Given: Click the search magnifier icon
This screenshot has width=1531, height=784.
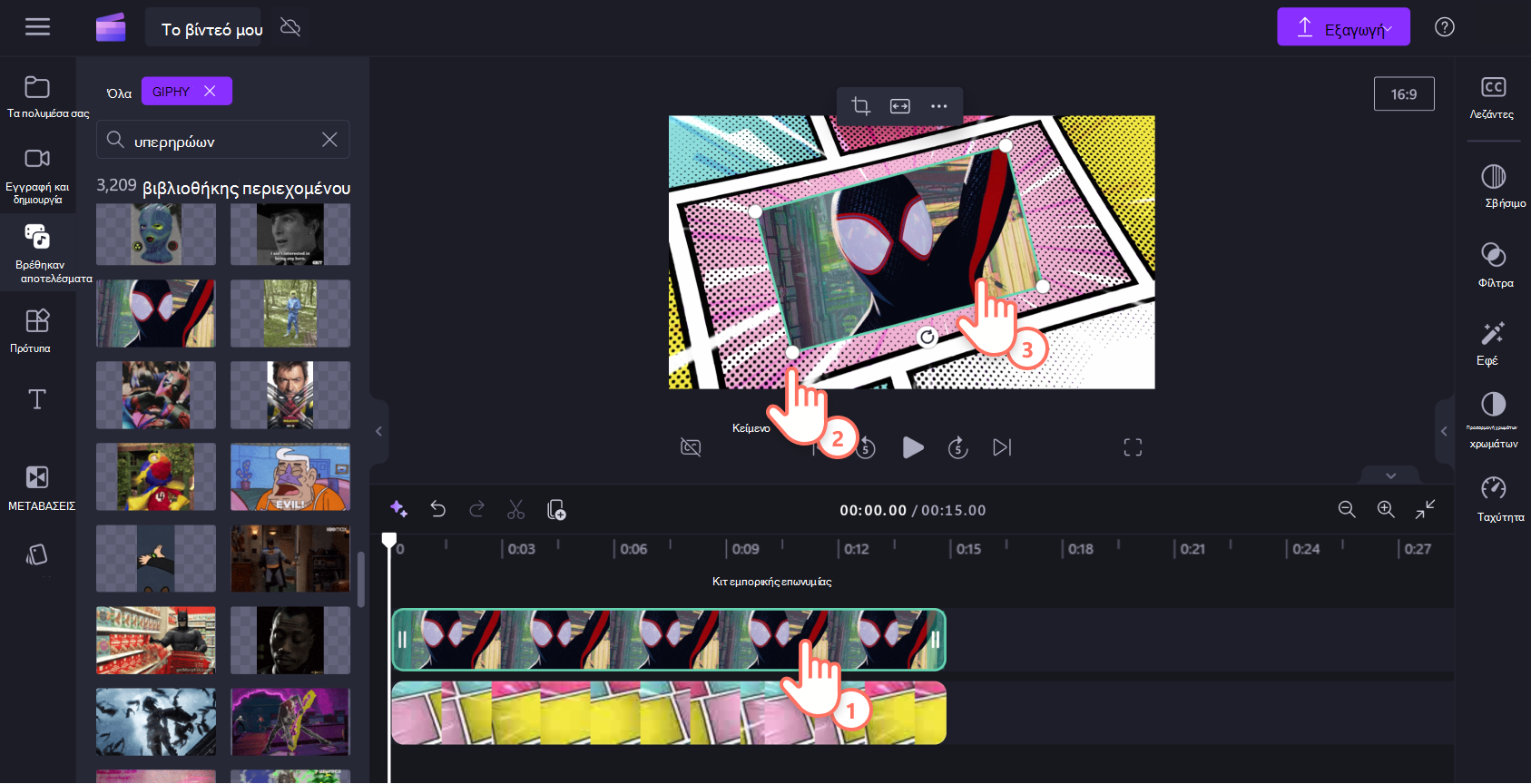Looking at the screenshot, I should coord(115,140).
